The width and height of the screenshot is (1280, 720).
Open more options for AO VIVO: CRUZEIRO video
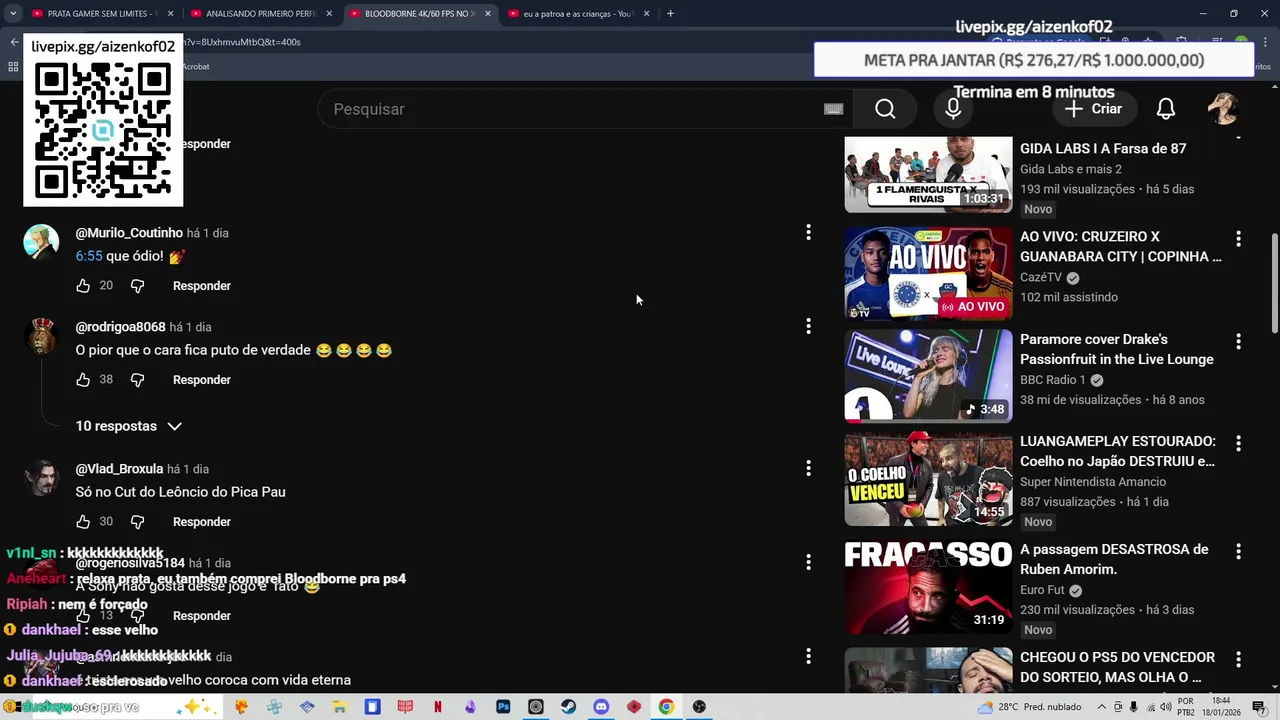click(1238, 239)
